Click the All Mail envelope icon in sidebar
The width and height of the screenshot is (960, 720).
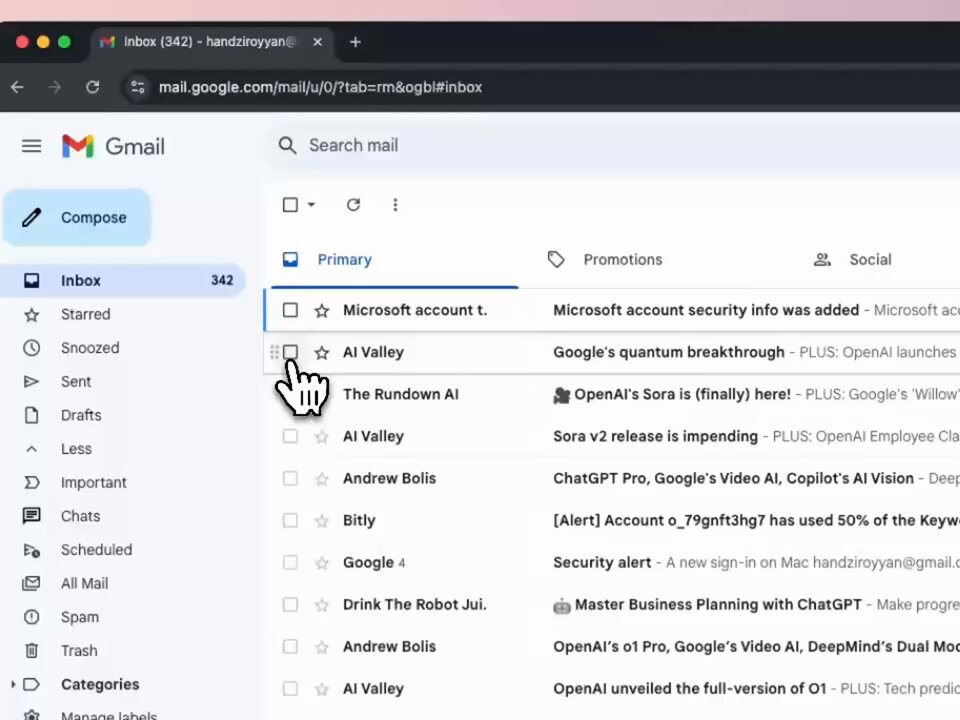(31, 583)
